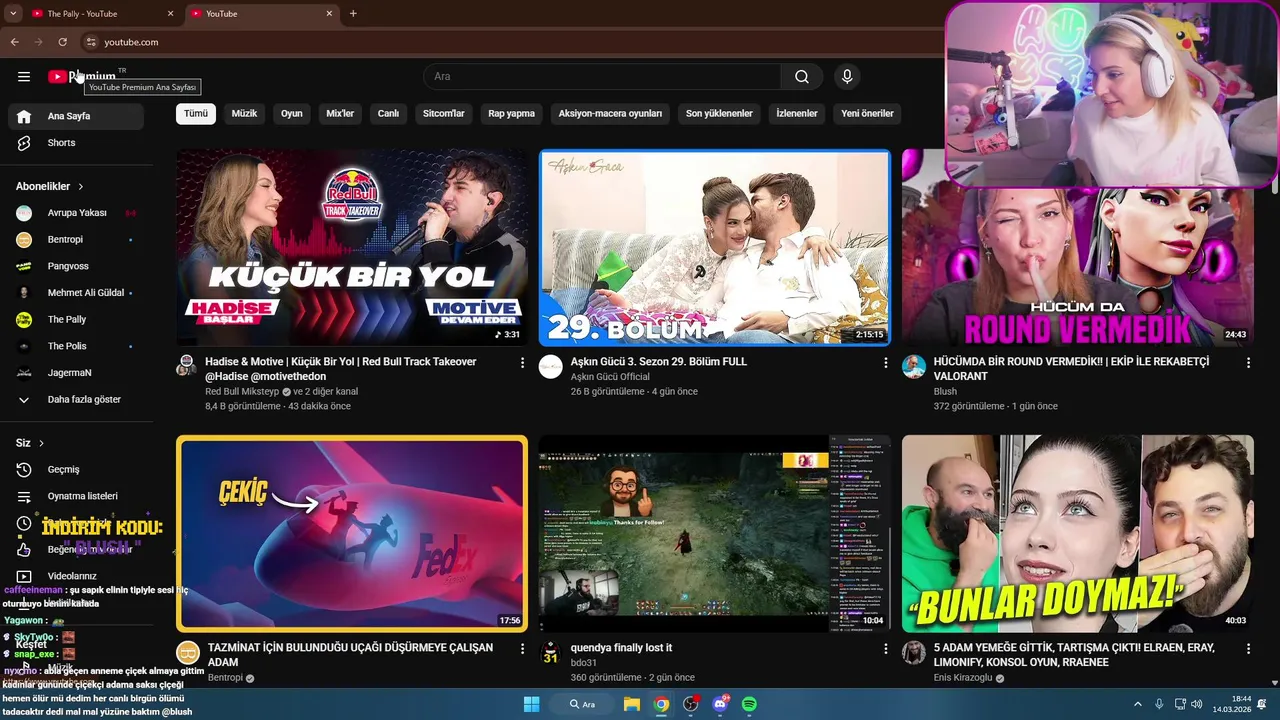Select Aksiyon-macera oyunları chip
Image resolution: width=1280 pixels, height=720 pixels.
tap(610, 114)
